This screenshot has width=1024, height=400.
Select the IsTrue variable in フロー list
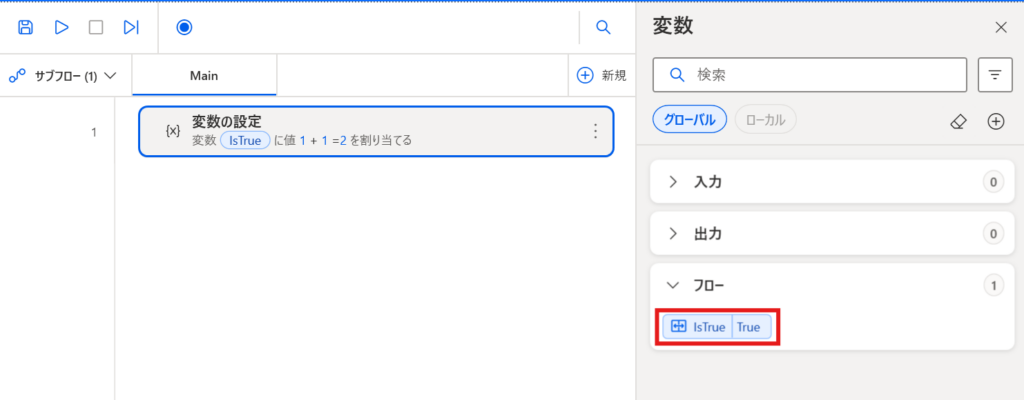point(717,327)
